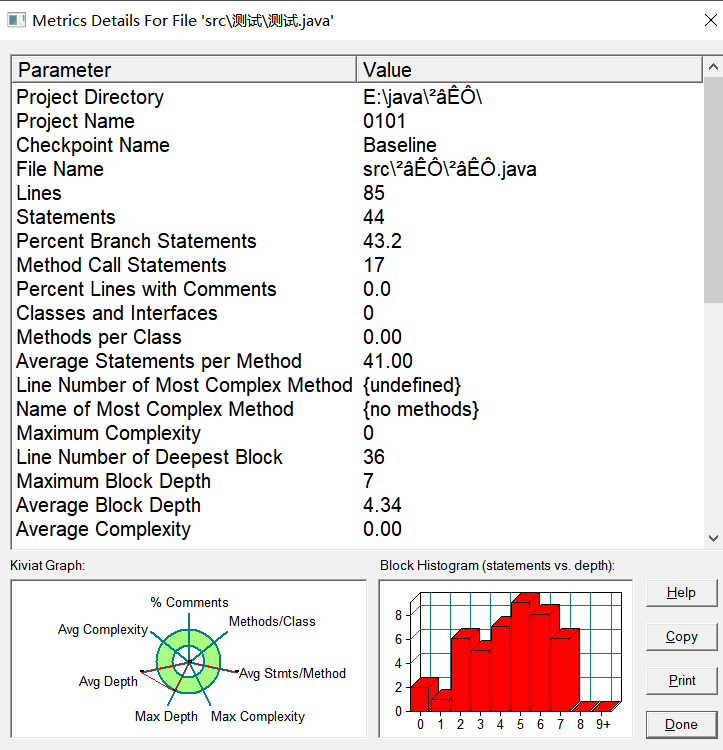Click the scrollbar down arrow
This screenshot has height=750, width=723.
[x=713, y=539]
